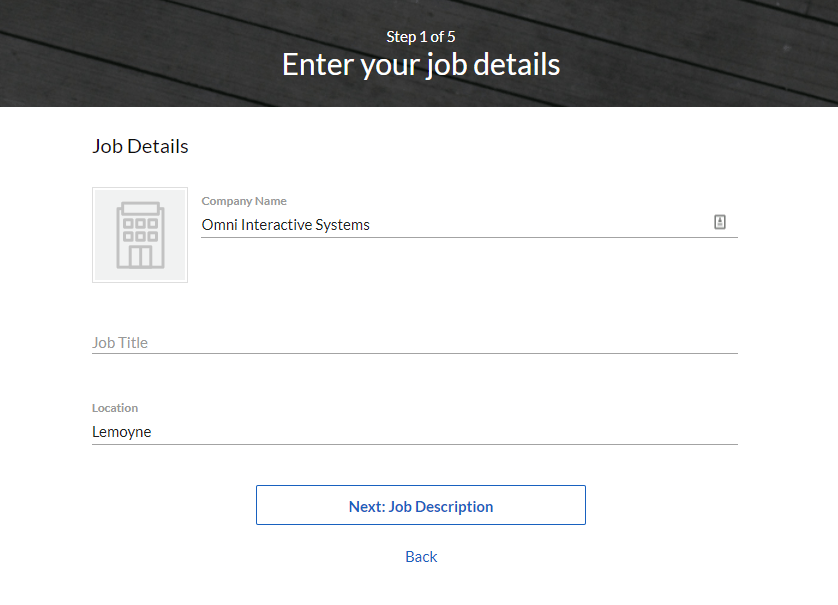The image size is (838, 605).
Task: Click the Omni Interactive Systems company name text
Action: pyautogui.click(x=285, y=224)
